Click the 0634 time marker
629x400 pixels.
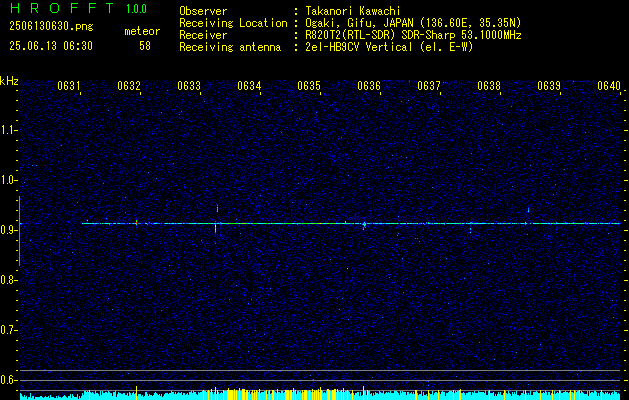pos(249,85)
